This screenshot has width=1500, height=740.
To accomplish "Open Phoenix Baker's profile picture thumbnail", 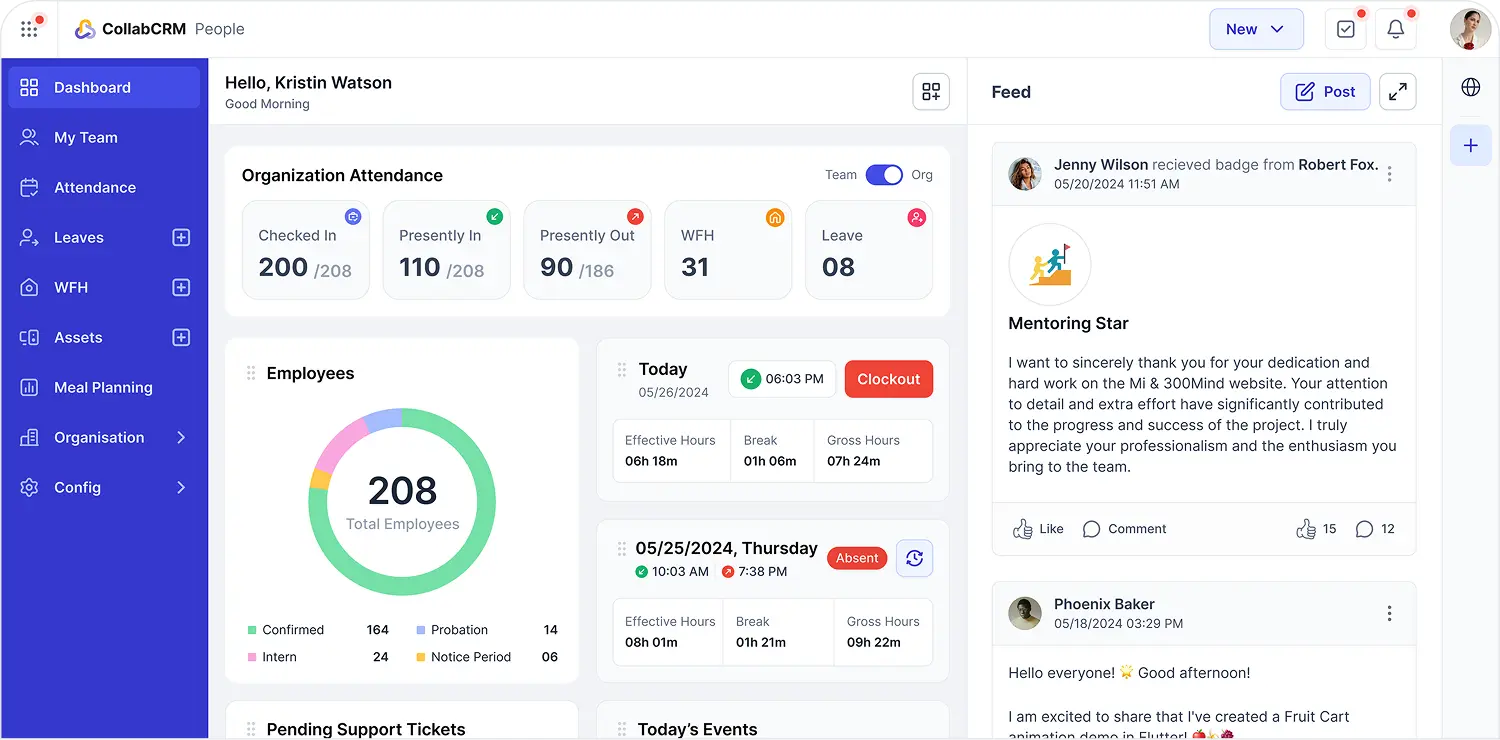I will pos(1025,614).
